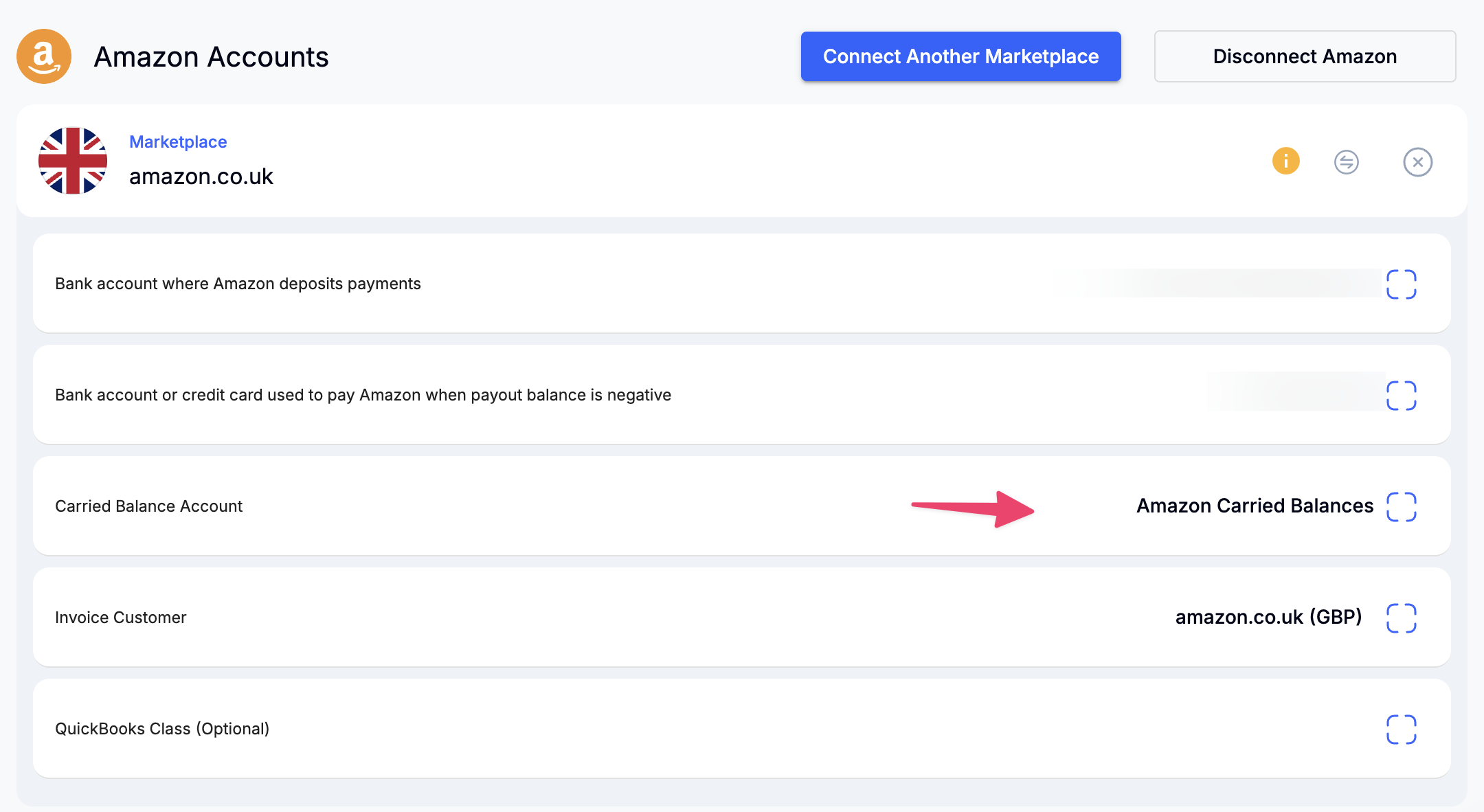Edit the QuickBooks Class (Optional) selection
This screenshot has height=812, width=1484.
1402,729
